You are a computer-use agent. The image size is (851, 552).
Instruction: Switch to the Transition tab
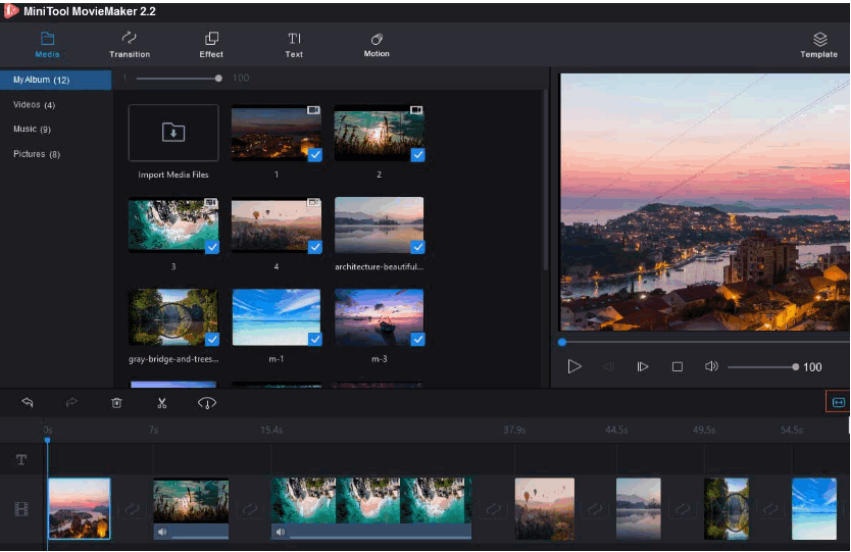[129, 45]
